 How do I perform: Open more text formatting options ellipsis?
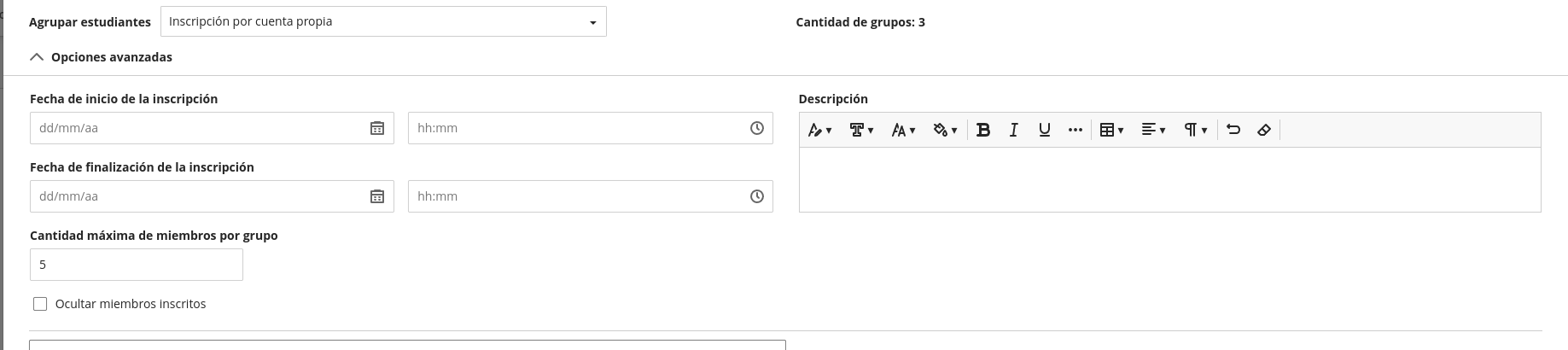click(x=1075, y=130)
